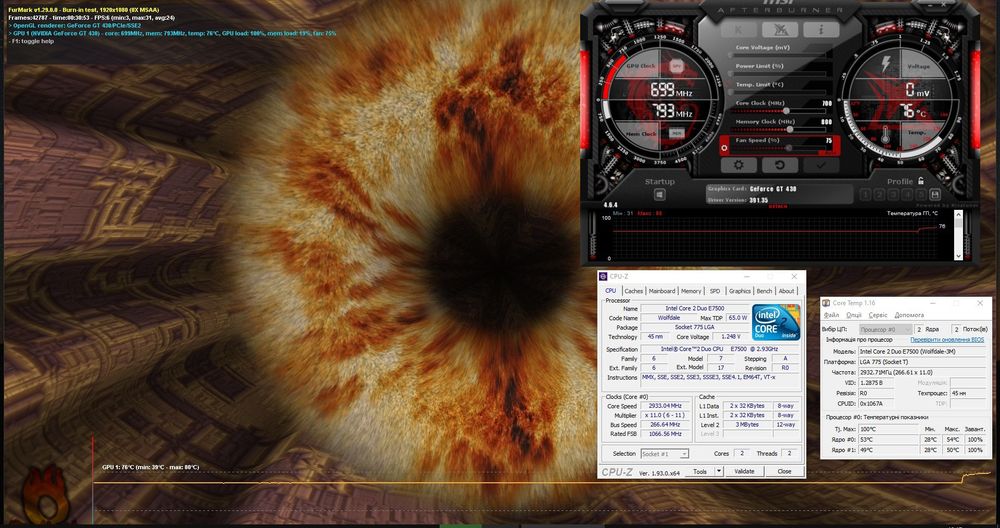The width and height of the screenshot is (1000, 528).
Task: Click the GPU chip icon beside GPU Clock
Action: click(676, 66)
